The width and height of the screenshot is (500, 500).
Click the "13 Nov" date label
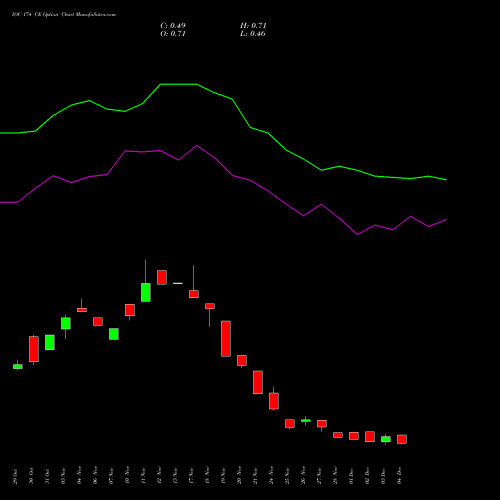click(x=175, y=476)
